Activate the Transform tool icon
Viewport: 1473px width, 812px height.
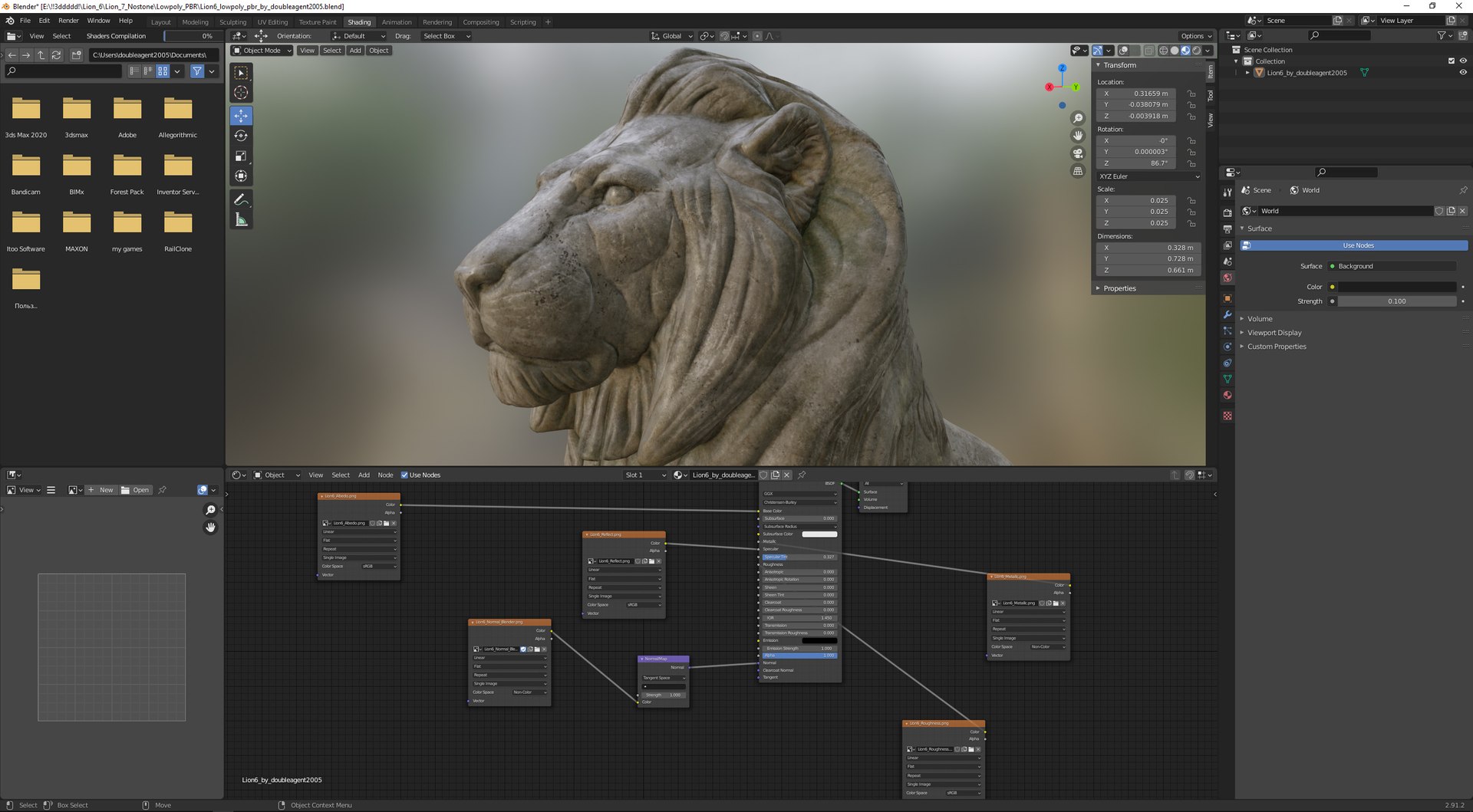pos(241,176)
